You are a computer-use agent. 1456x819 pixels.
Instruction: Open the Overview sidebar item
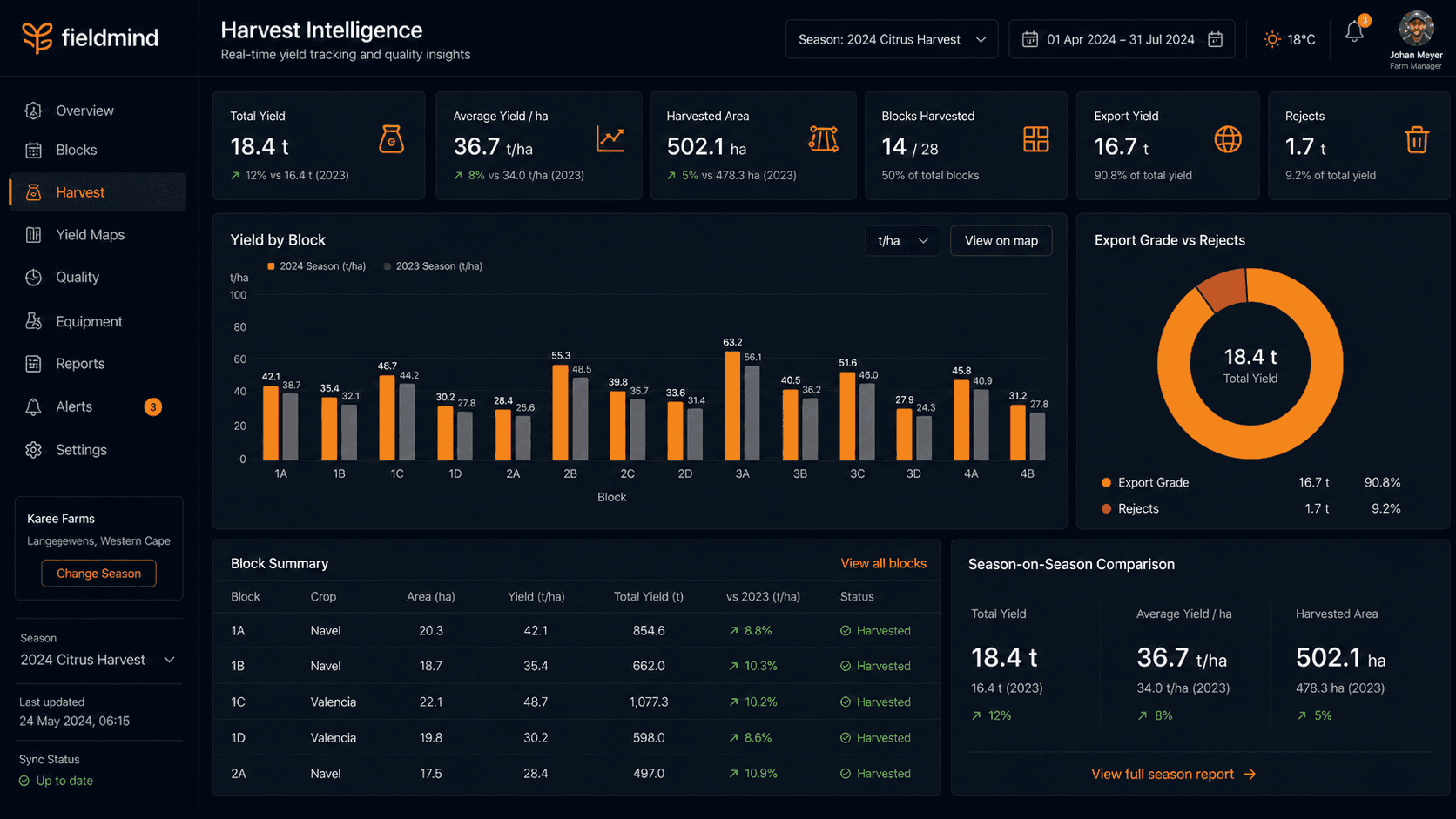pos(98,111)
